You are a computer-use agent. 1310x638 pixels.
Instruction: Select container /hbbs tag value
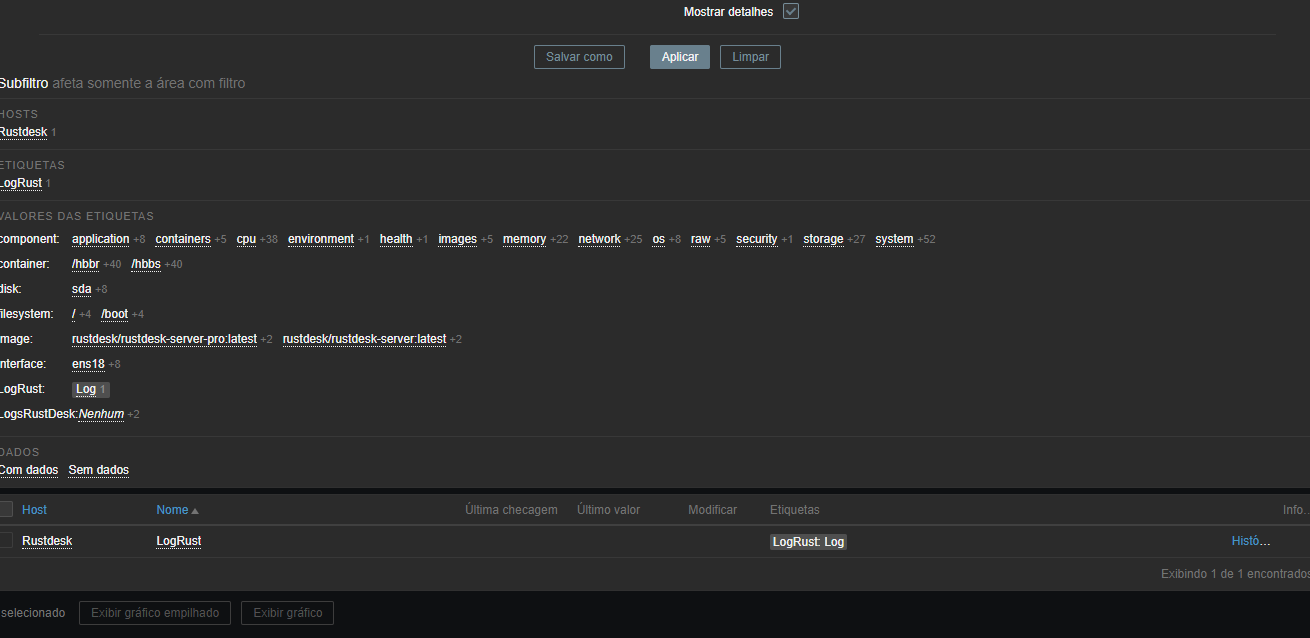[146, 264]
